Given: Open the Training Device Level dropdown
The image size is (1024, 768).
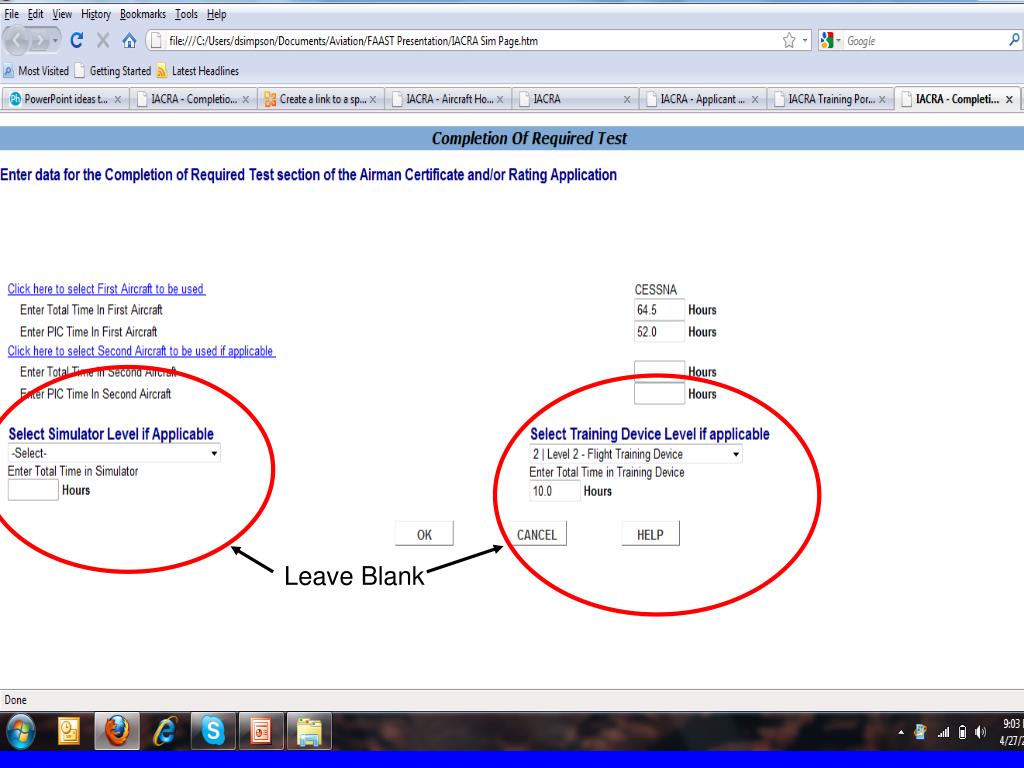Looking at the screenshot, I should (635, 454).
